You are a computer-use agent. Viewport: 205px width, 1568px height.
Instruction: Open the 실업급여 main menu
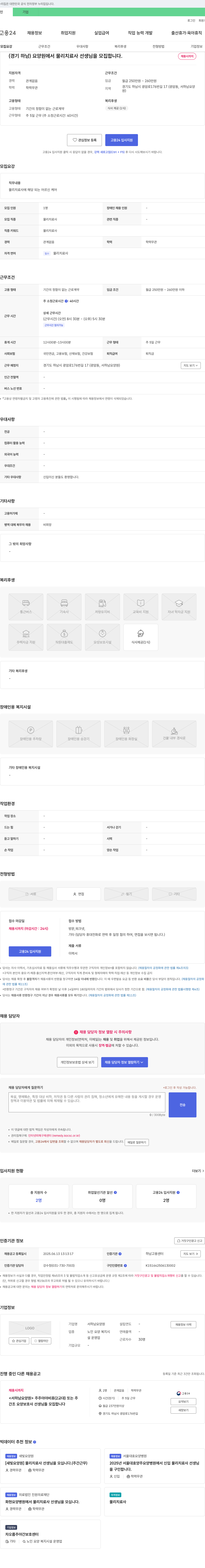102,33
